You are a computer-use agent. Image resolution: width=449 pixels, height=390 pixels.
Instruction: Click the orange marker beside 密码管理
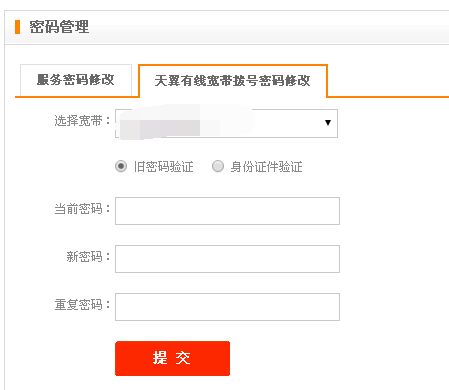click(x=17, y=27)
